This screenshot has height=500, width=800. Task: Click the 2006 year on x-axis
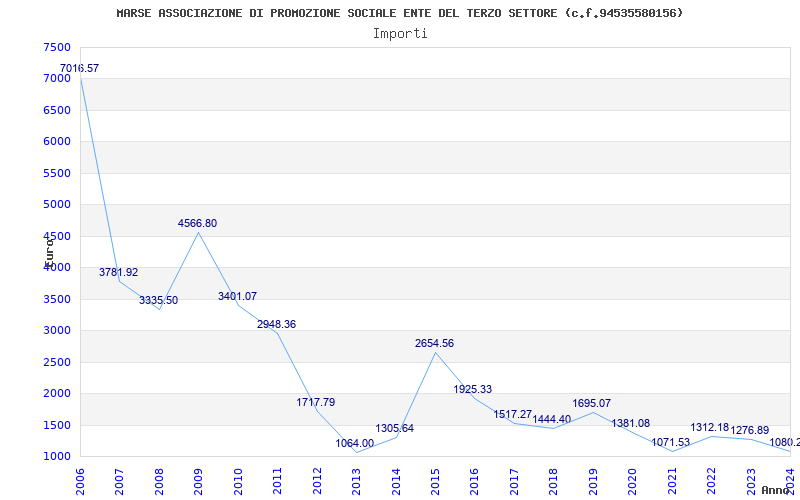click(x=80, y=479)
